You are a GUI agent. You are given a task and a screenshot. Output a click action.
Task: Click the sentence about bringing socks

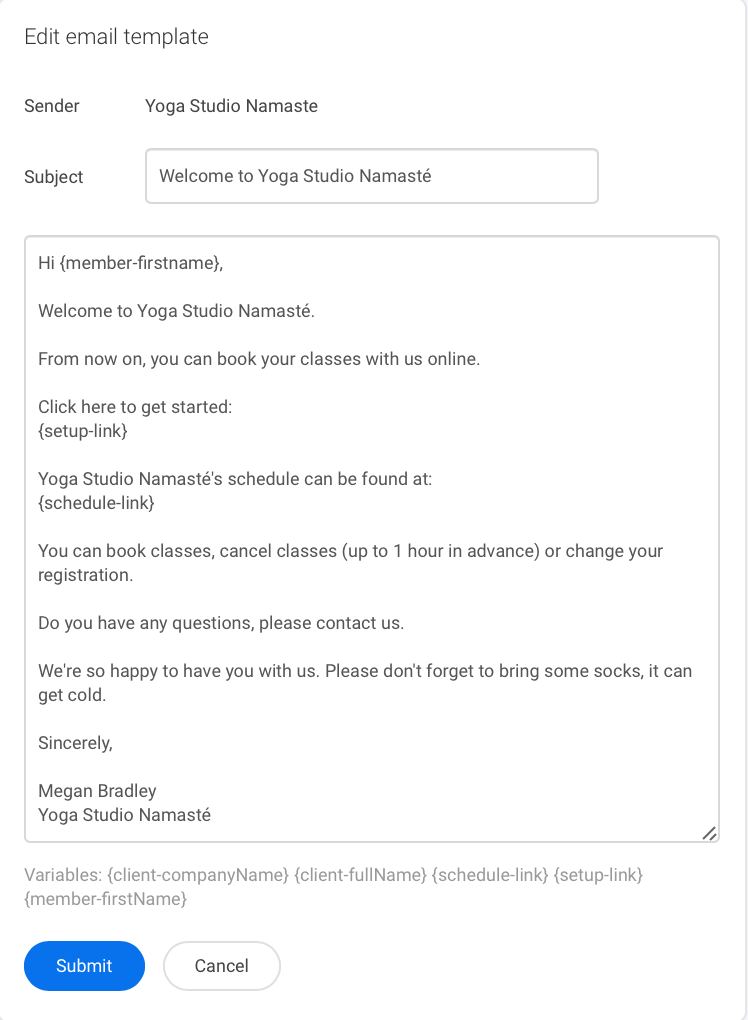tap(365, 683)
